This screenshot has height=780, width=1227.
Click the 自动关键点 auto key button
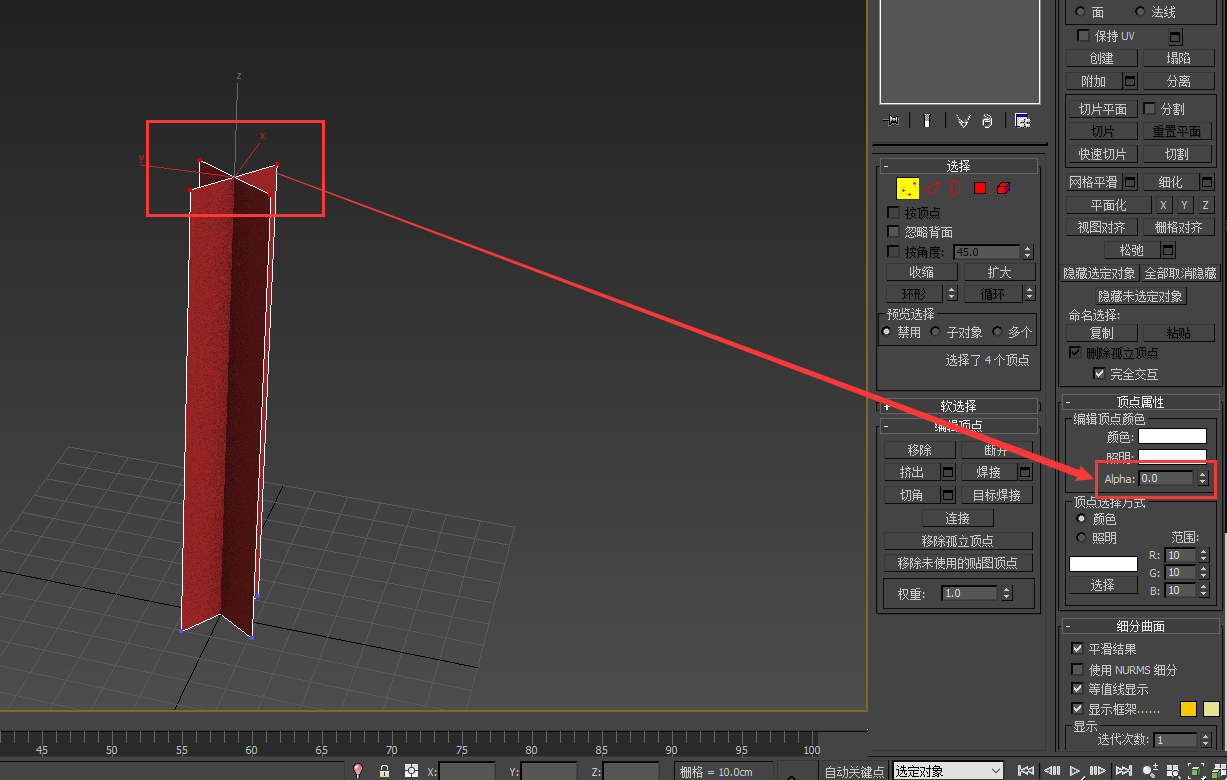[x=854, y=772]
